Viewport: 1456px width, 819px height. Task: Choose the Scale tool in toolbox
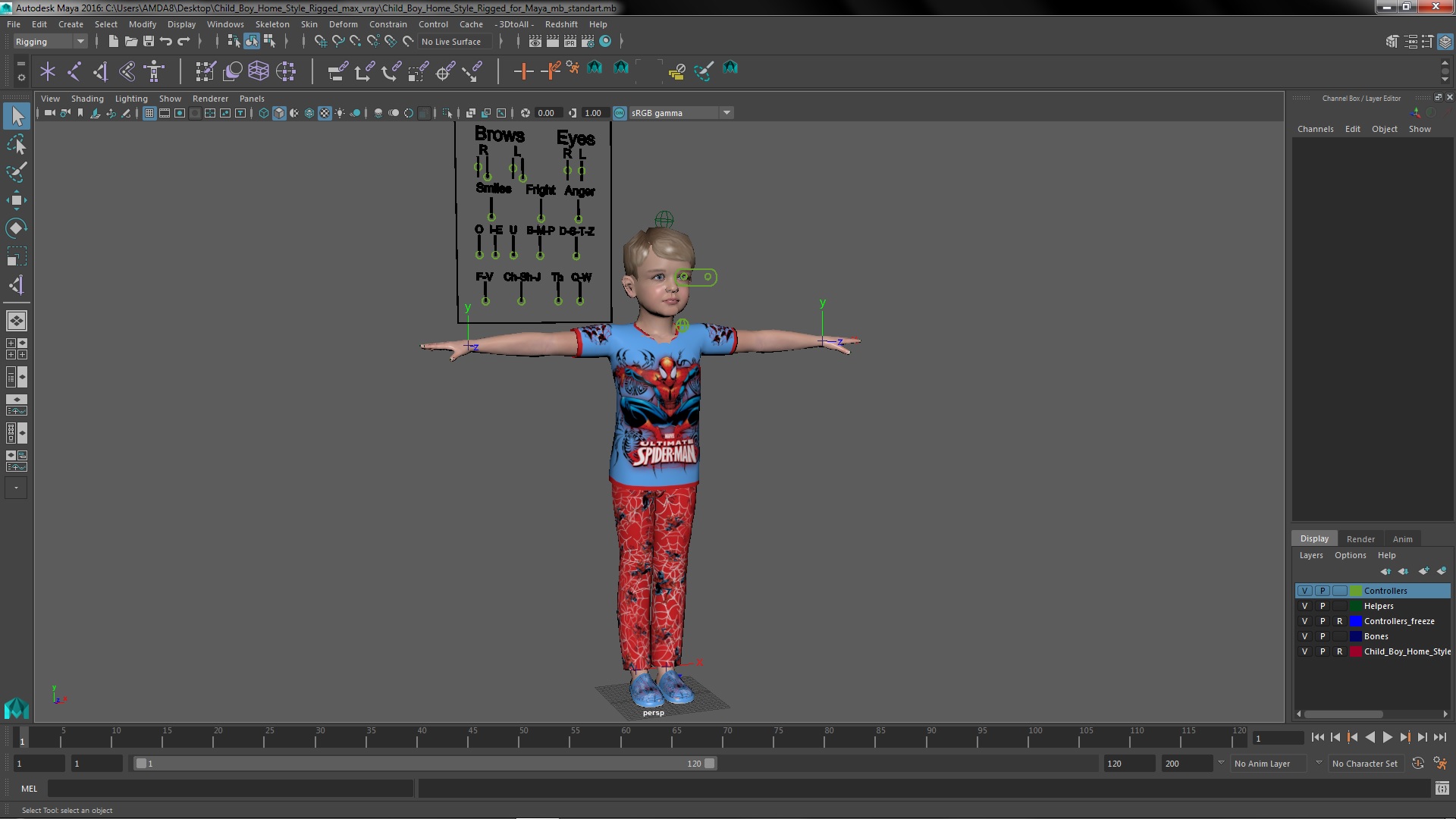pos(17,256)
